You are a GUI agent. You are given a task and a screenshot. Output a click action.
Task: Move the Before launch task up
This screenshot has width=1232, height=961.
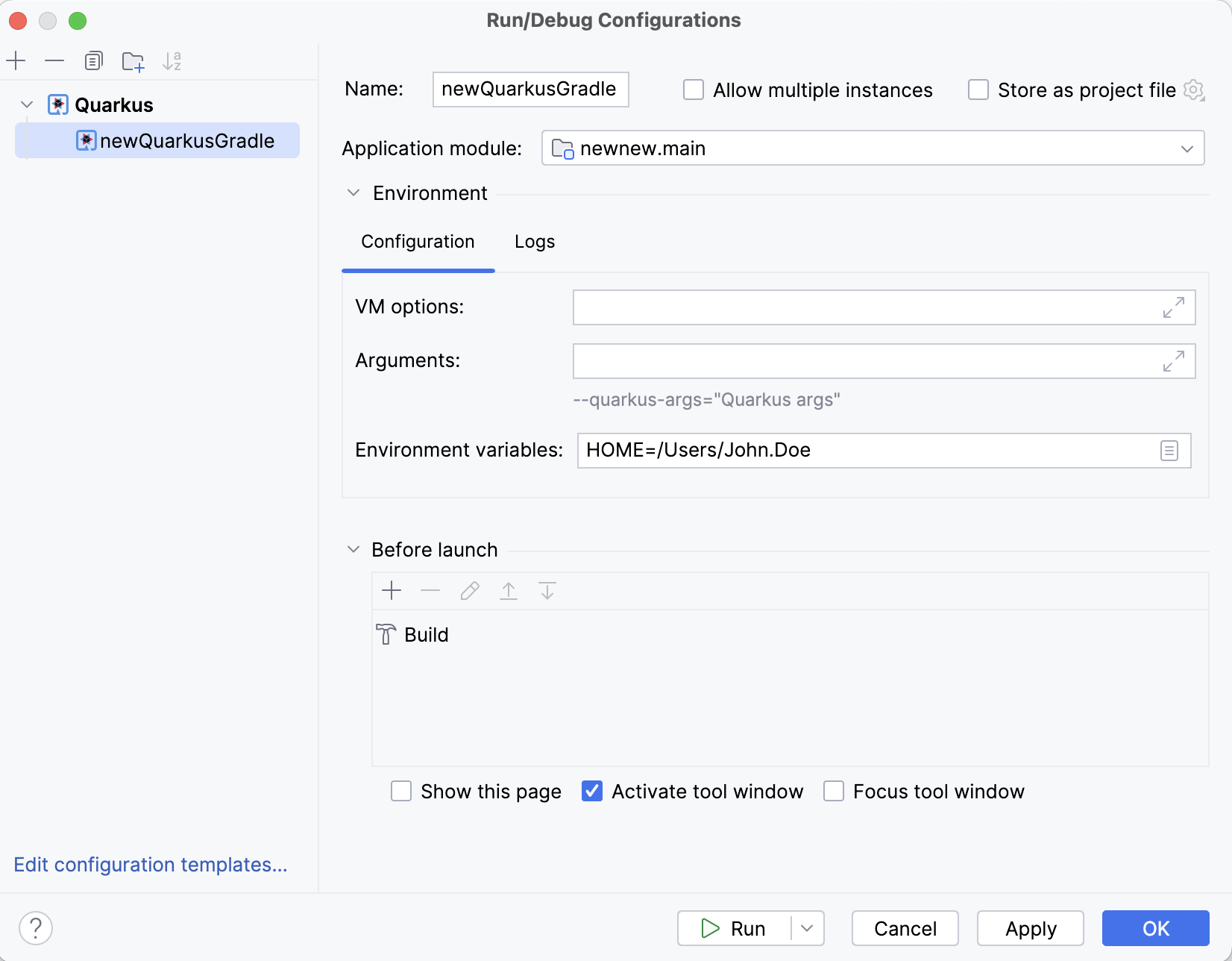(x=509, y=591)
